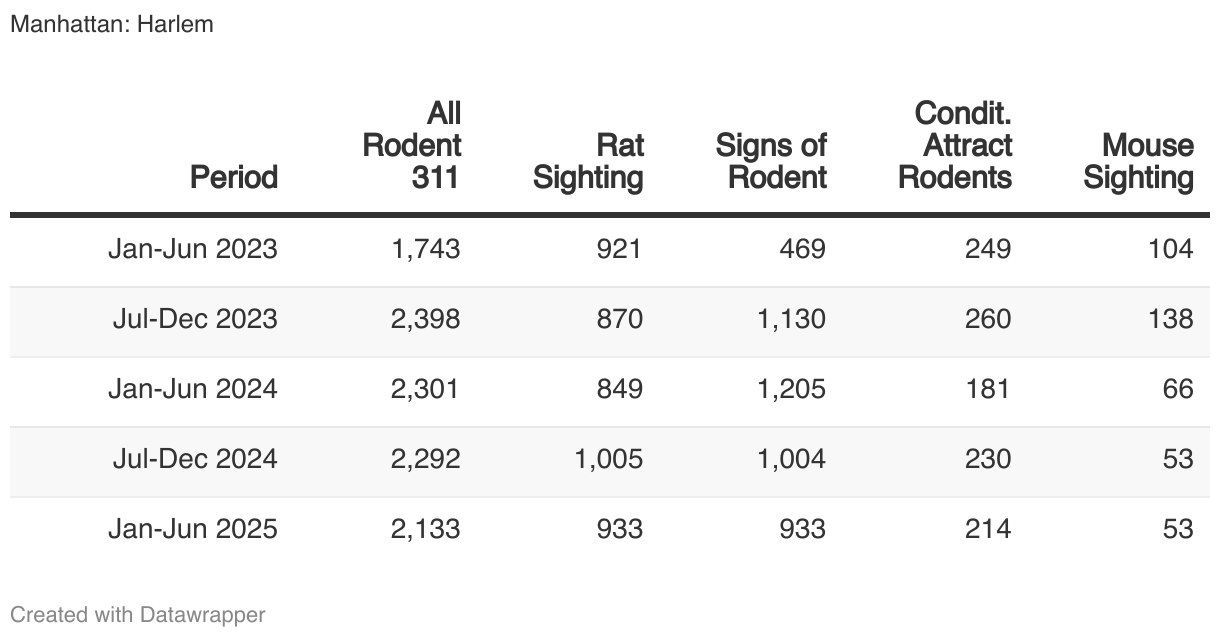Click the 260 Condit. Attract cell

988,318
